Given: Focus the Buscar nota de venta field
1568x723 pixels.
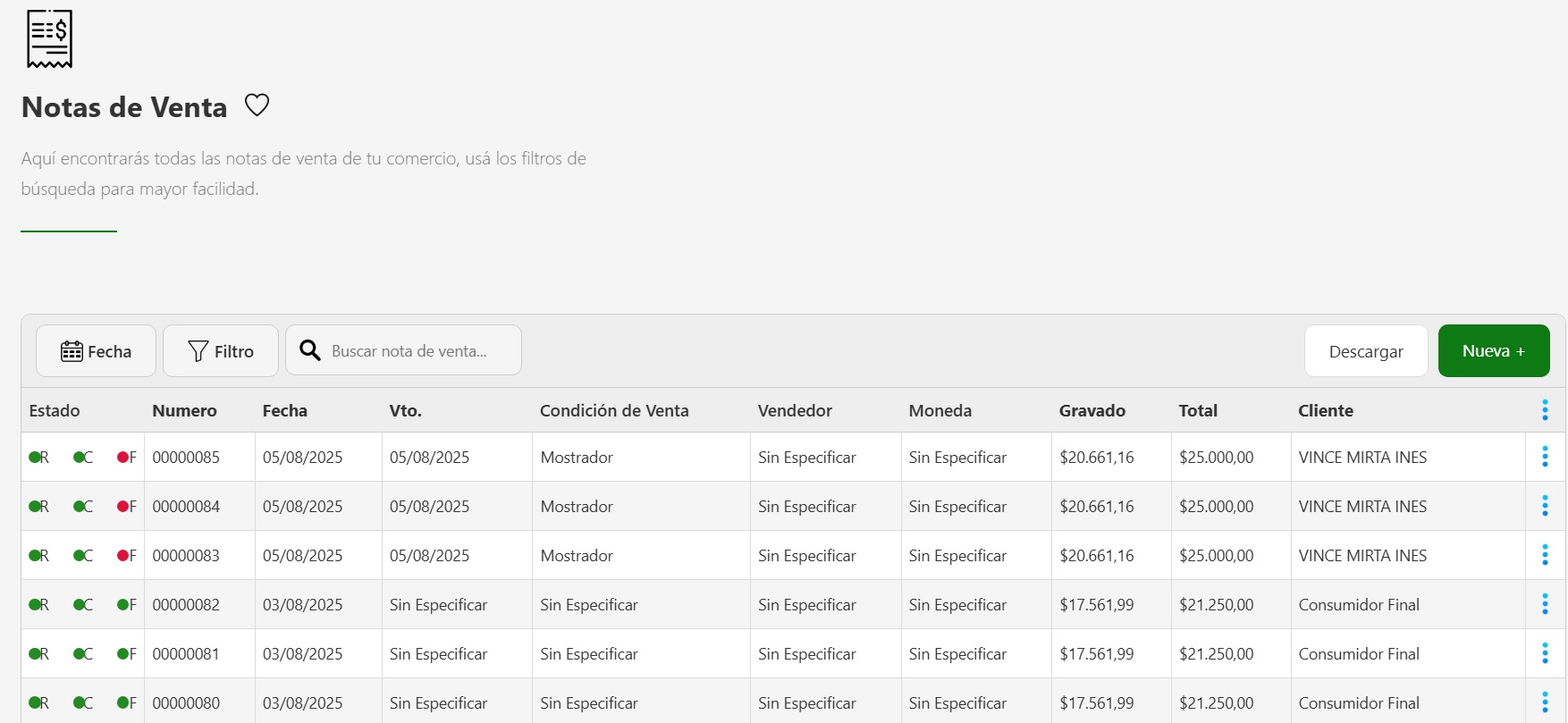Looking at the screenshot, I should (x=420, y=351).
